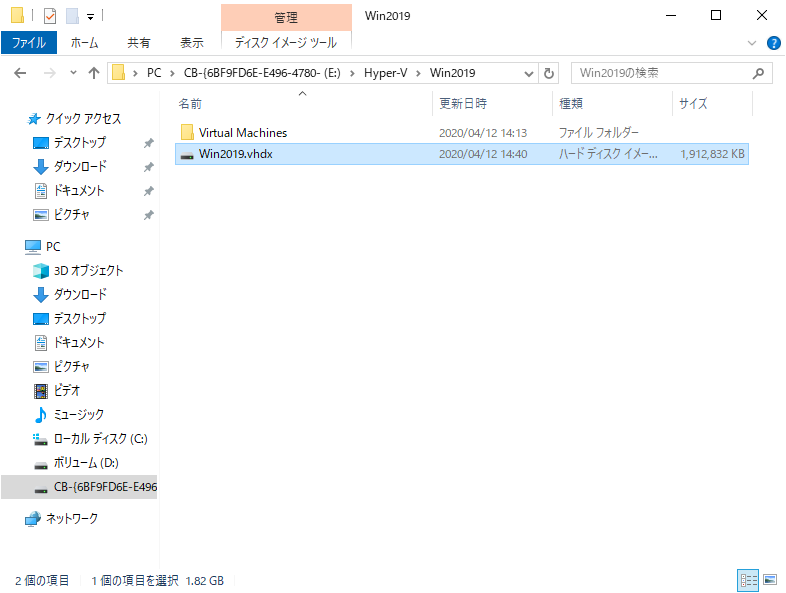Viewport: 786px width, 593px height.
Task: Sort by the 名前 column header
Action: (x=303, y=104)
